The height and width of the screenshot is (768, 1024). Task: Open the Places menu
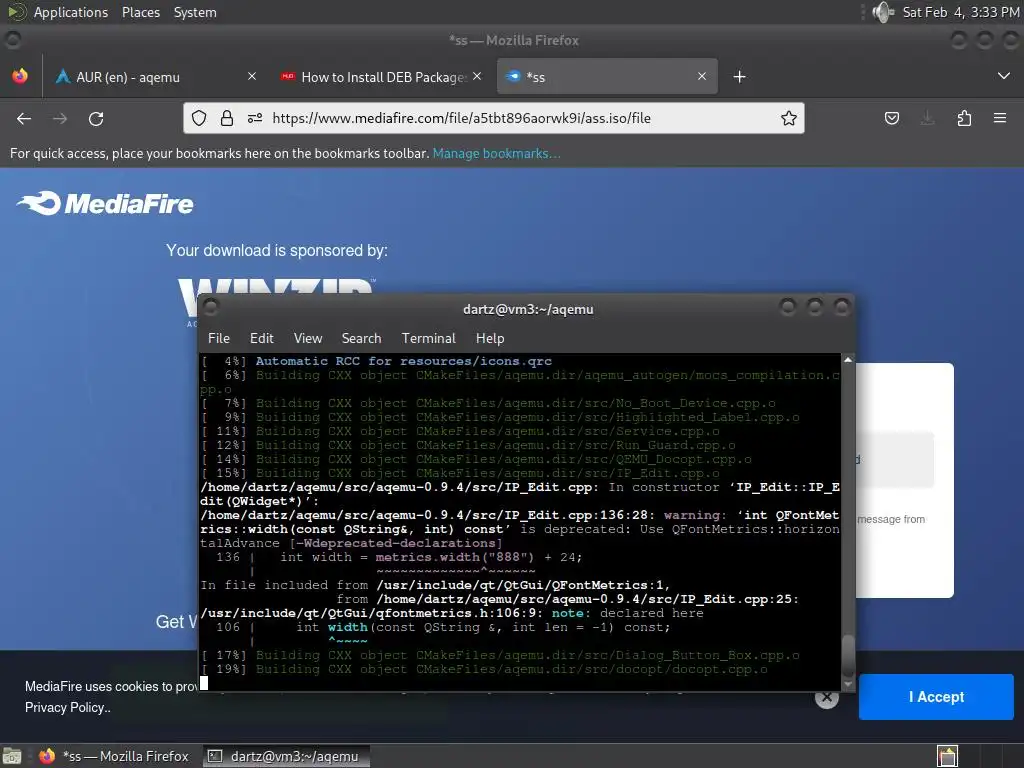click(141, 12)
